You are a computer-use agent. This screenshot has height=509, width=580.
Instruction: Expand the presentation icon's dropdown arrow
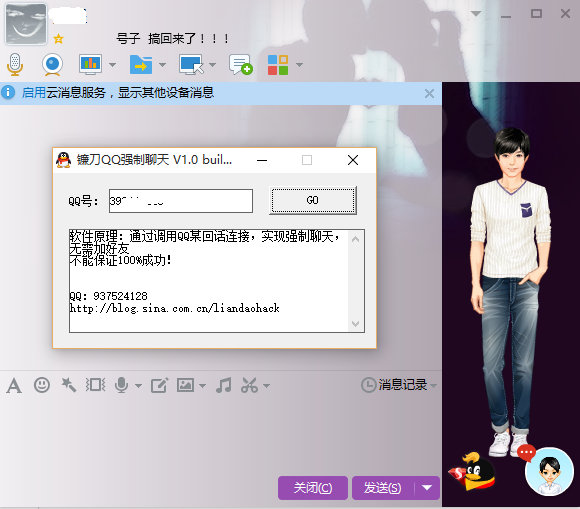[112, 65]
